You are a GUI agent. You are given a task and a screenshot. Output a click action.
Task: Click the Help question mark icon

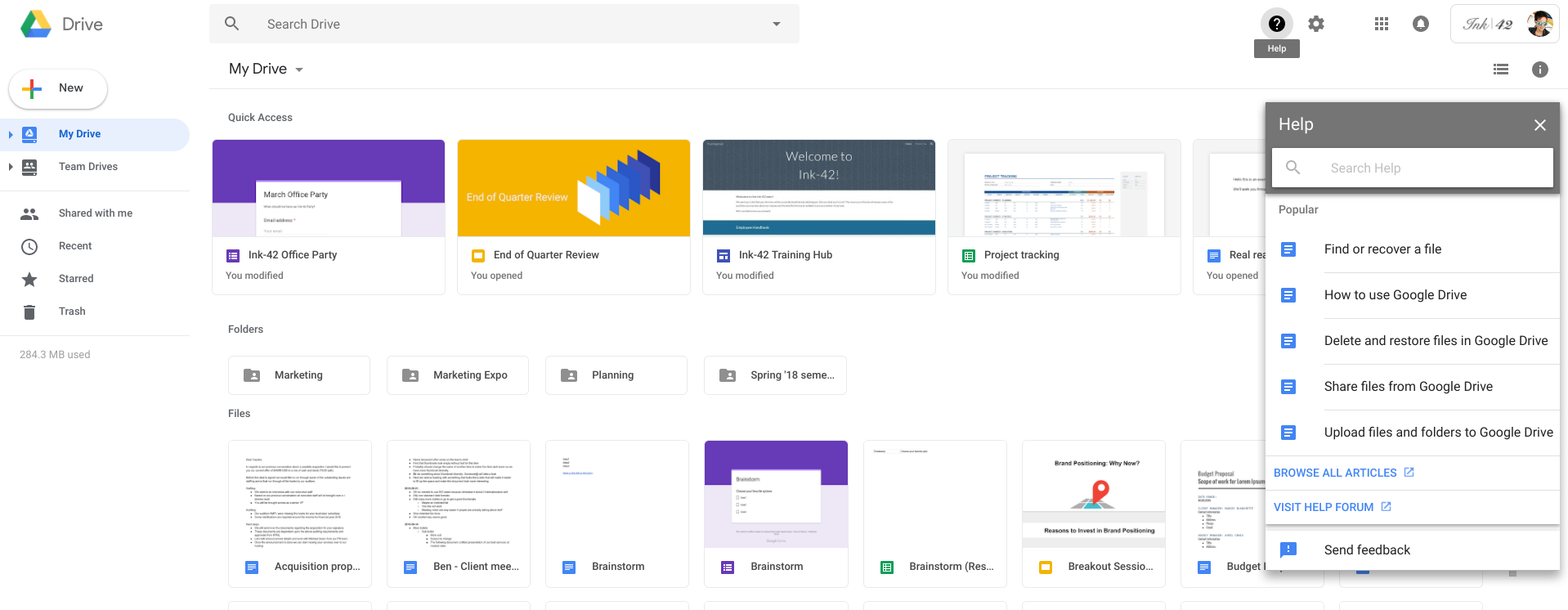[1276, 24]
